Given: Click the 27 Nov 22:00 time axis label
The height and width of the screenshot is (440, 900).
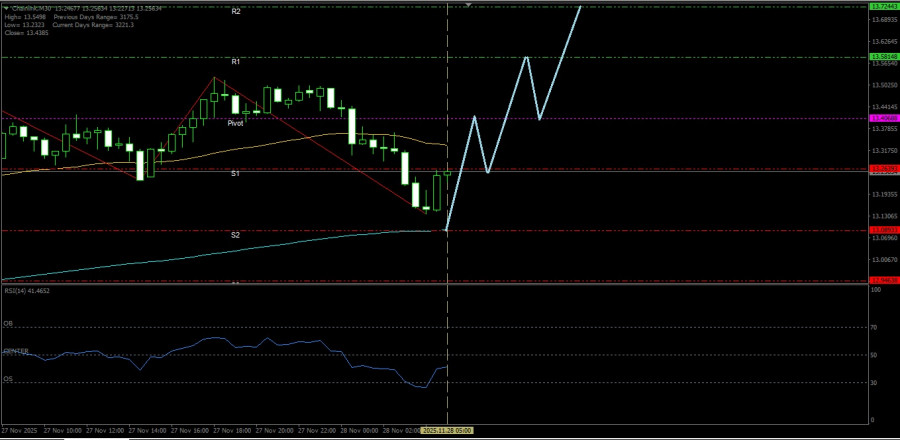Looking at the screenshot, I should (x=317, y=430).
